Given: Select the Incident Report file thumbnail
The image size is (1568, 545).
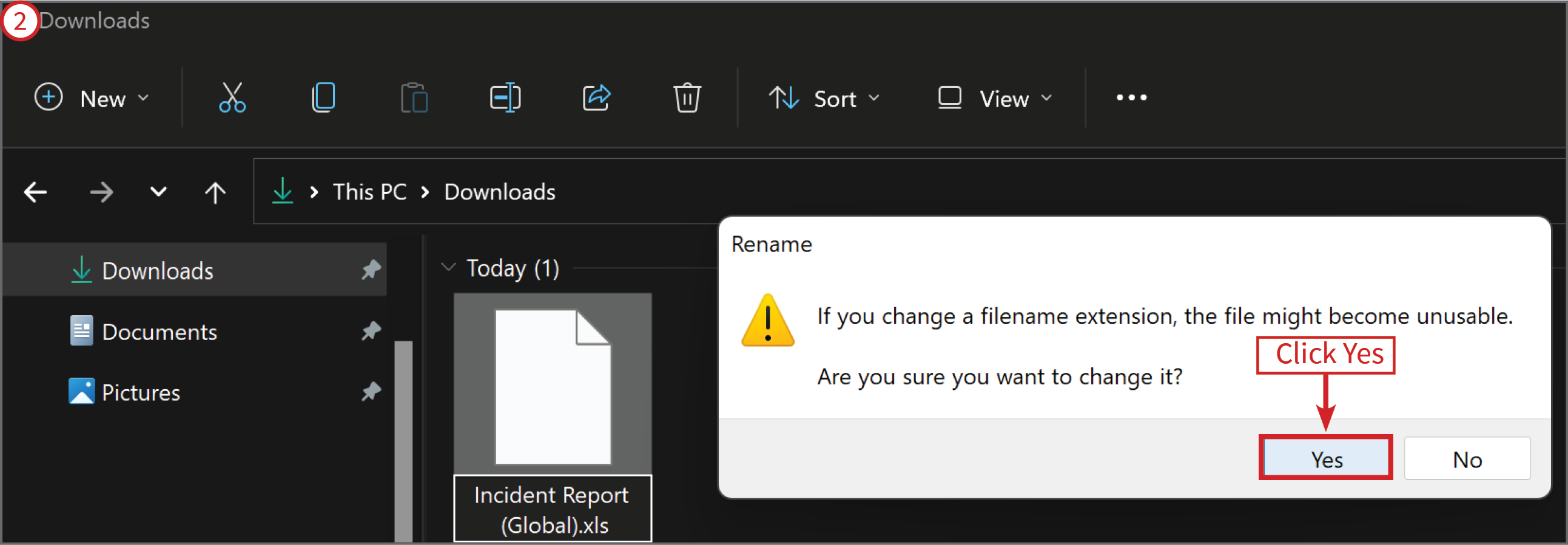Looking at the screenshot, I should (x=553, y=386).
